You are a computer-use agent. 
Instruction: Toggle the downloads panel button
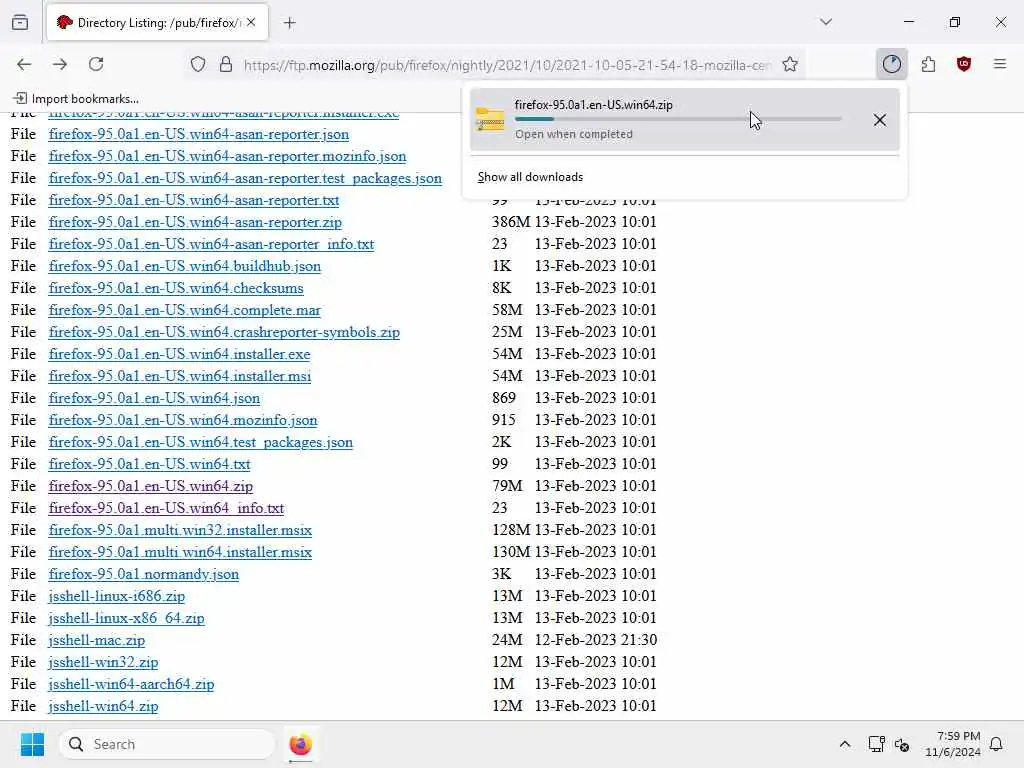tap(891, 64)
